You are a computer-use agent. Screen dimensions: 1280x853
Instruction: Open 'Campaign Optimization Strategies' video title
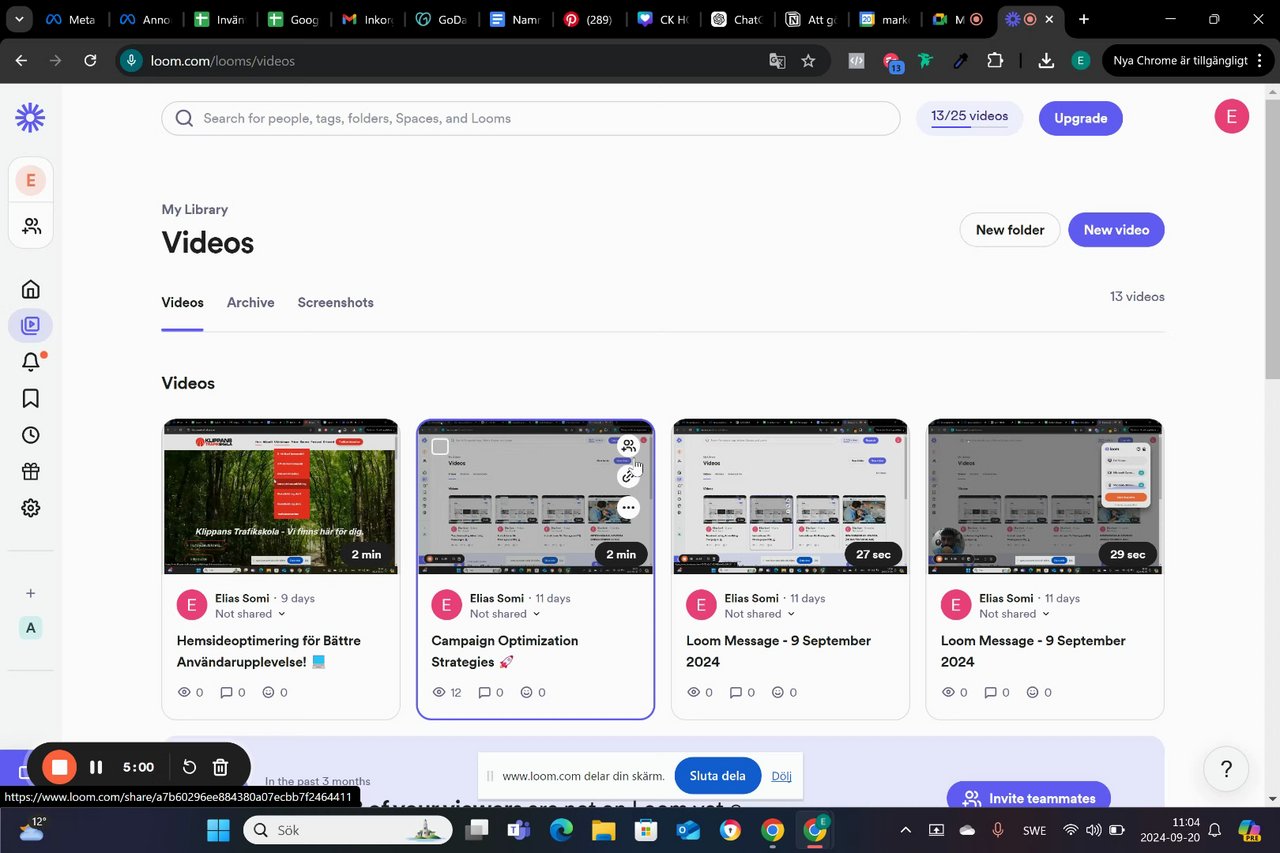505,651
